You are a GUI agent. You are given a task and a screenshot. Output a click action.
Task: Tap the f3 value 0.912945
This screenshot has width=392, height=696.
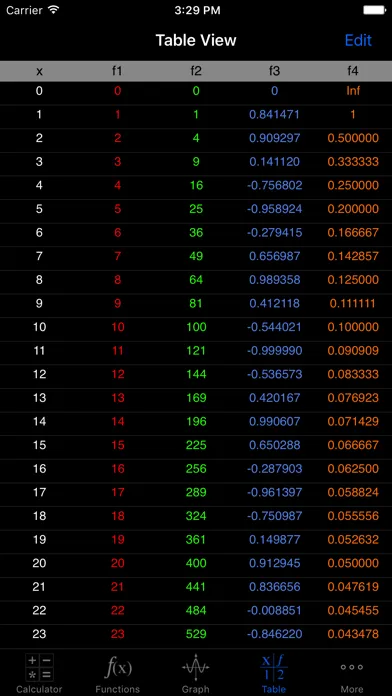tap(274, 563)
